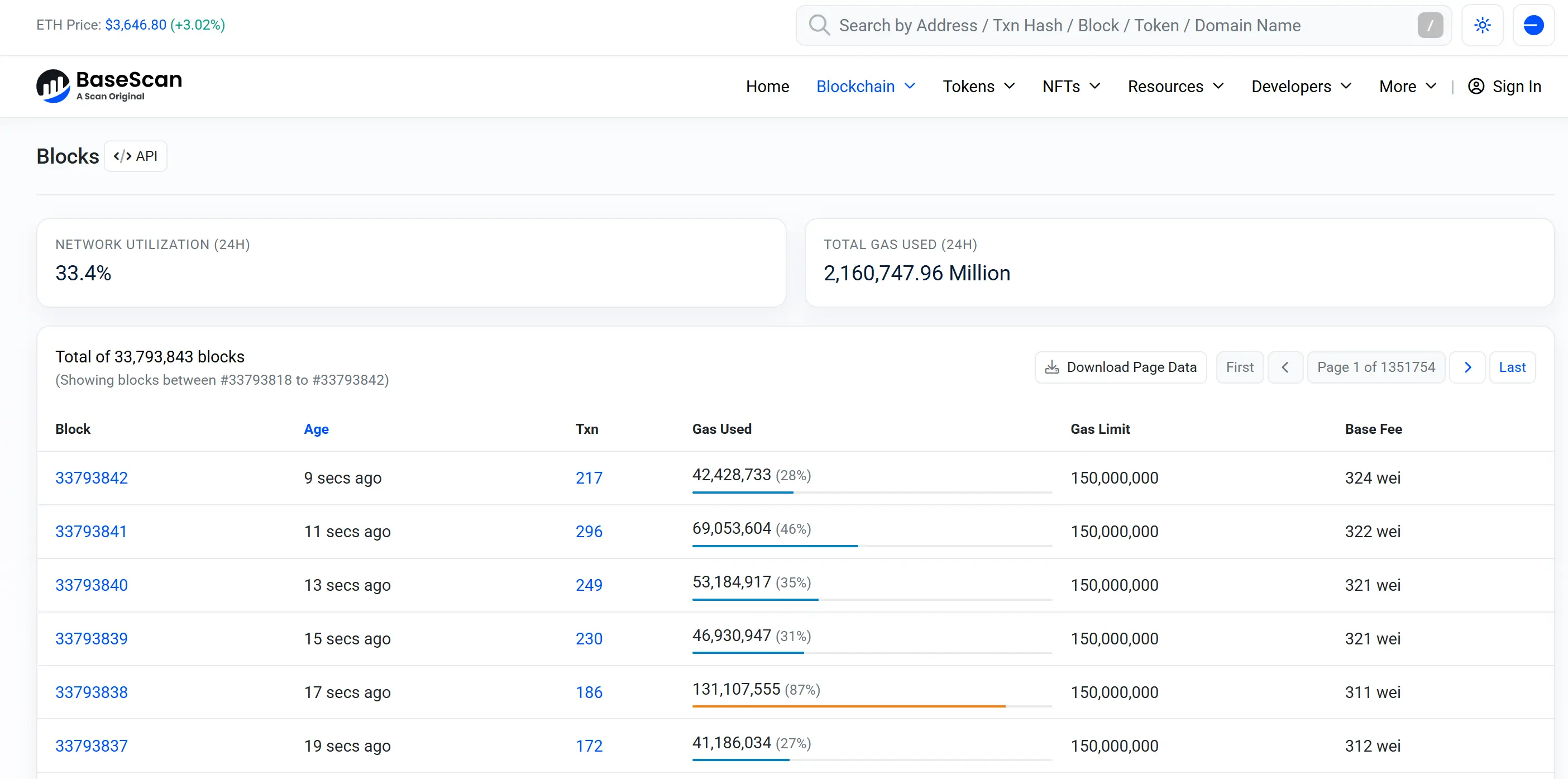Jump to the Last page

1512,367
